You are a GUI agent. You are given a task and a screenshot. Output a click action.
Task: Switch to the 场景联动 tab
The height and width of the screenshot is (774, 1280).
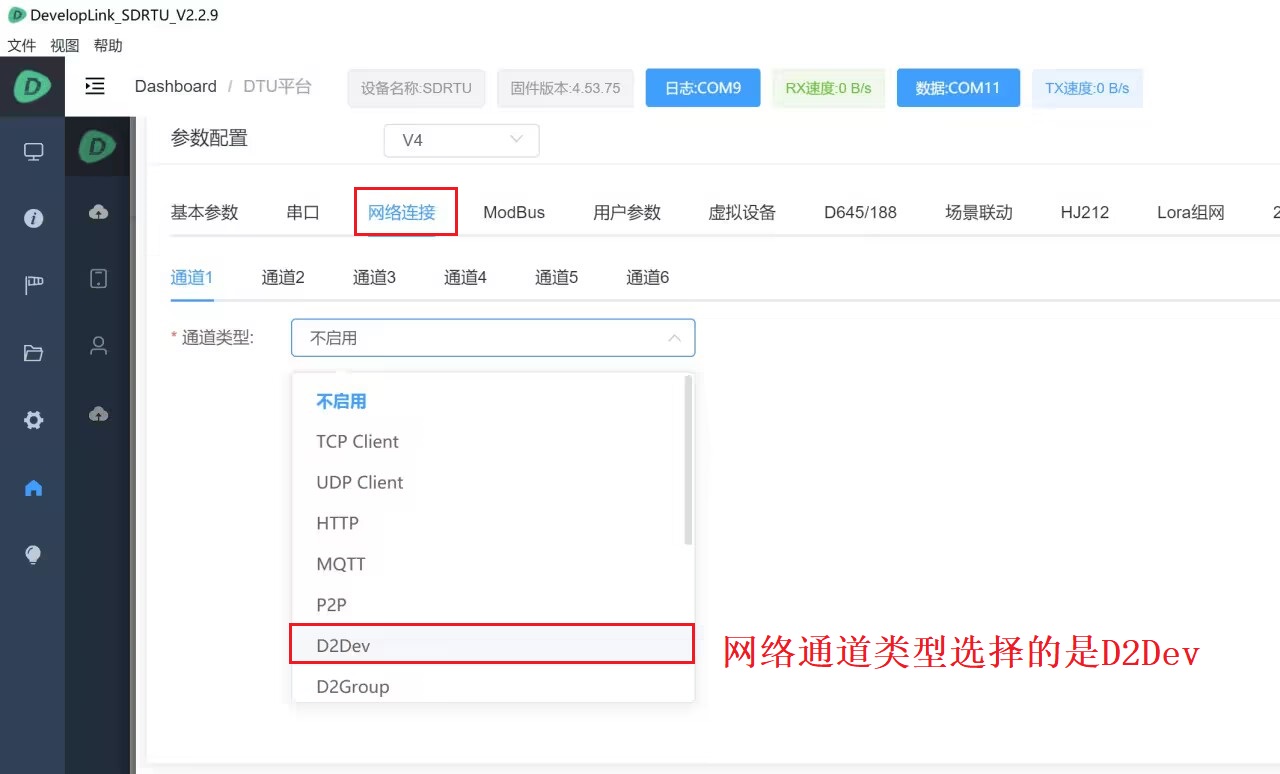pyautogui.click(x=979, y=212)
